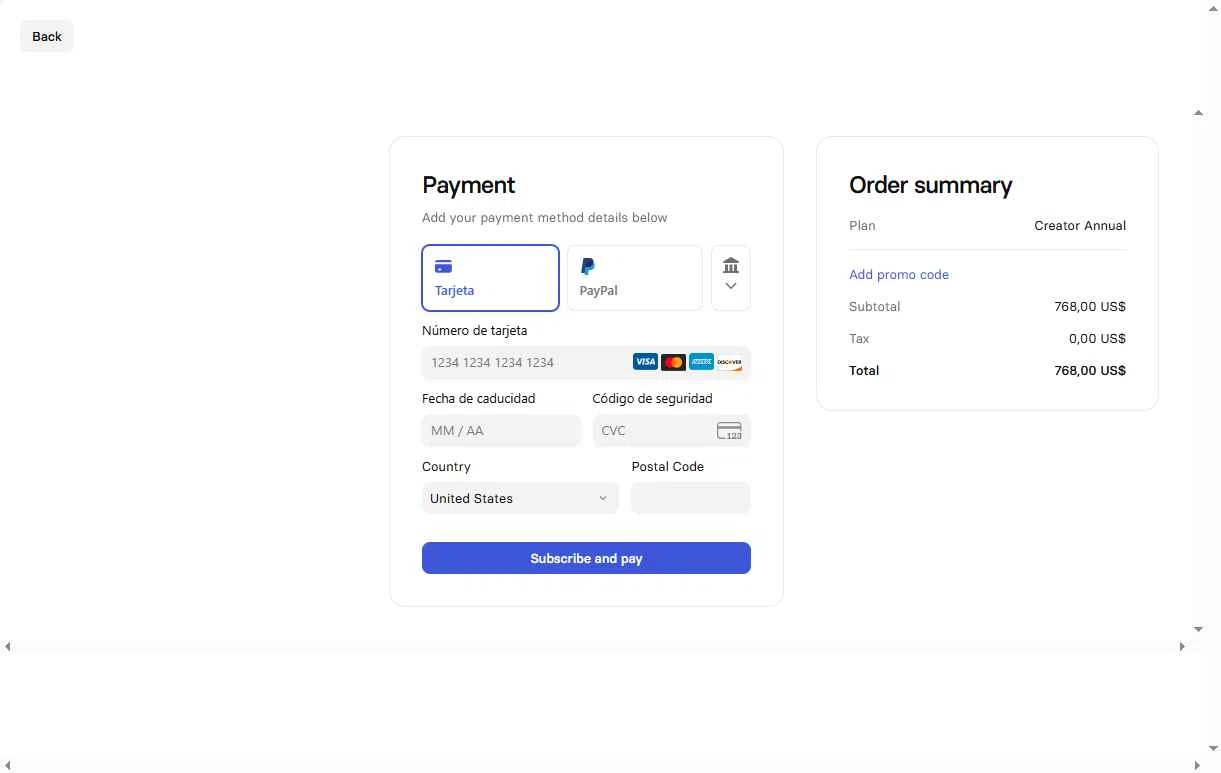Click the Discover card logo
Image resolution: width=1221 pixels, height=773 pixels.
tap(729, 362)
